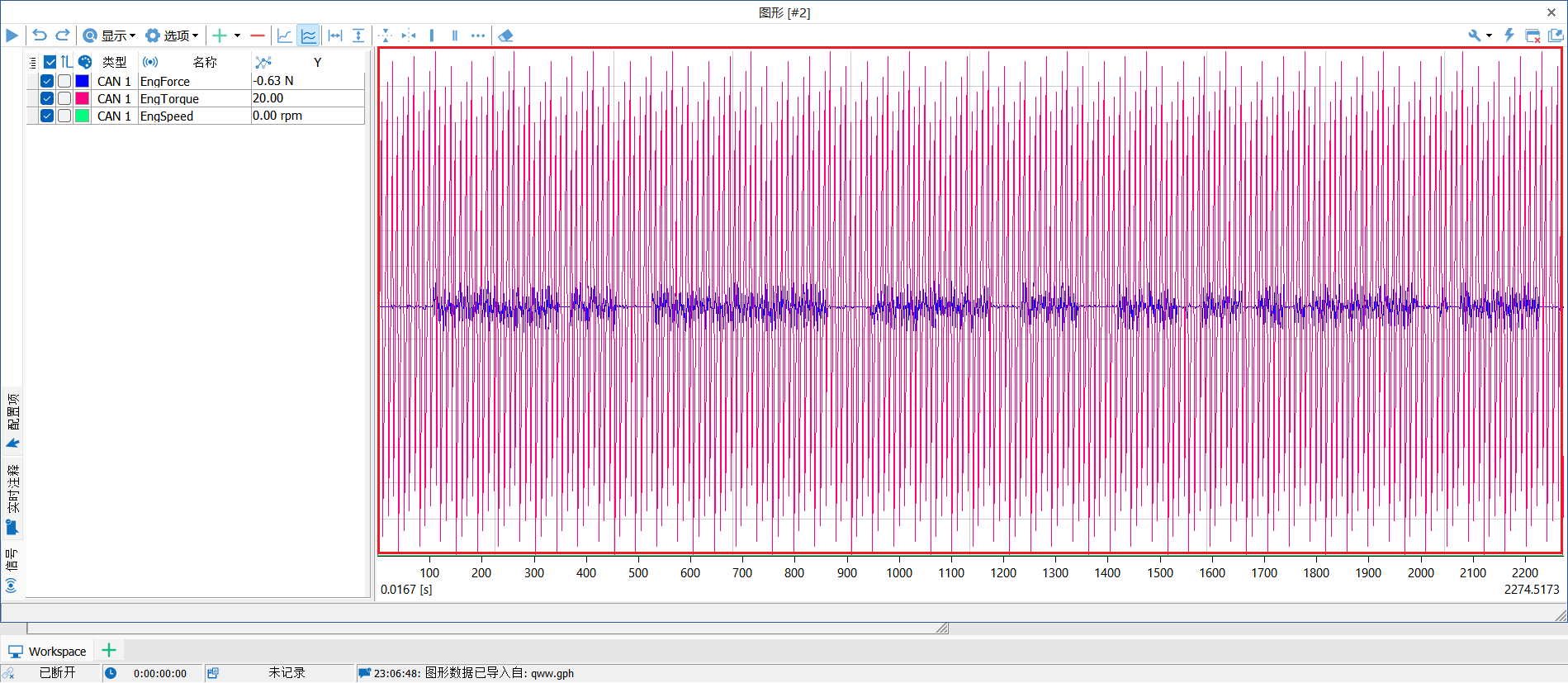The image size is (1568, 683).
Task: Open the 选项 dropdown menu
Action: click(172, 36)
